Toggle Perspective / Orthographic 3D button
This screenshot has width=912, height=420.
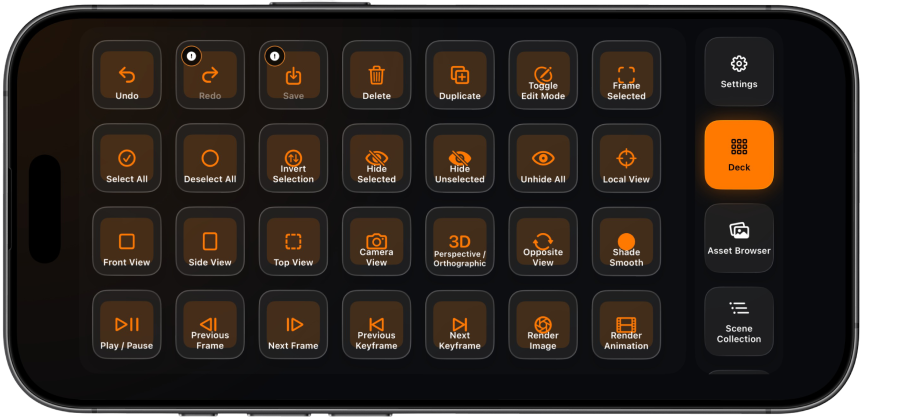[459, 241]
